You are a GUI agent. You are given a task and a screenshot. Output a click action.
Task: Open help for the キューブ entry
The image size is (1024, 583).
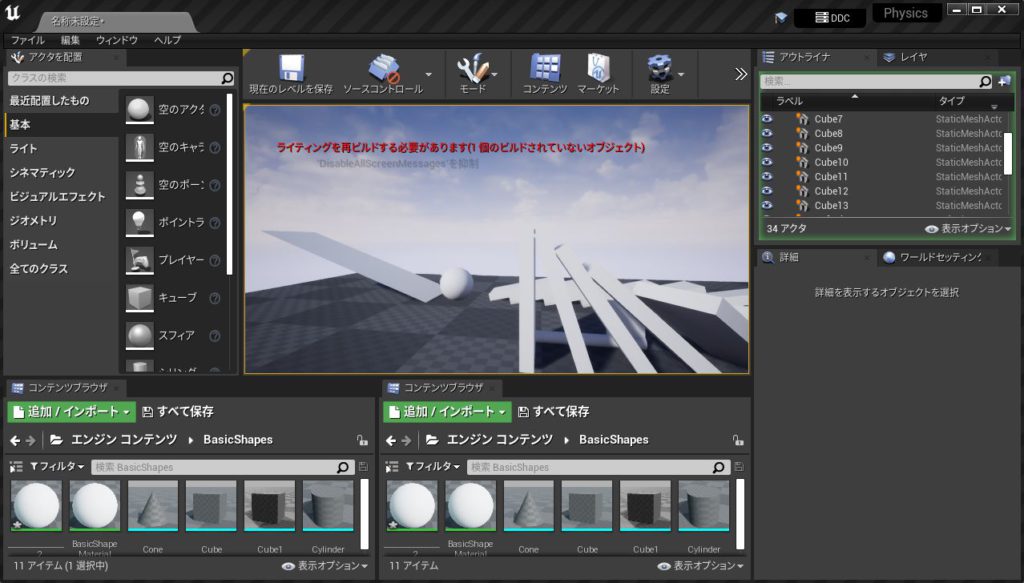tap(214, 298)
